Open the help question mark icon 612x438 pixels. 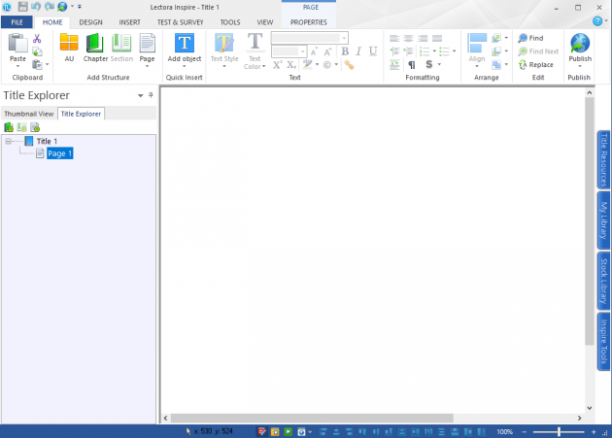click(x=597, y=21)
